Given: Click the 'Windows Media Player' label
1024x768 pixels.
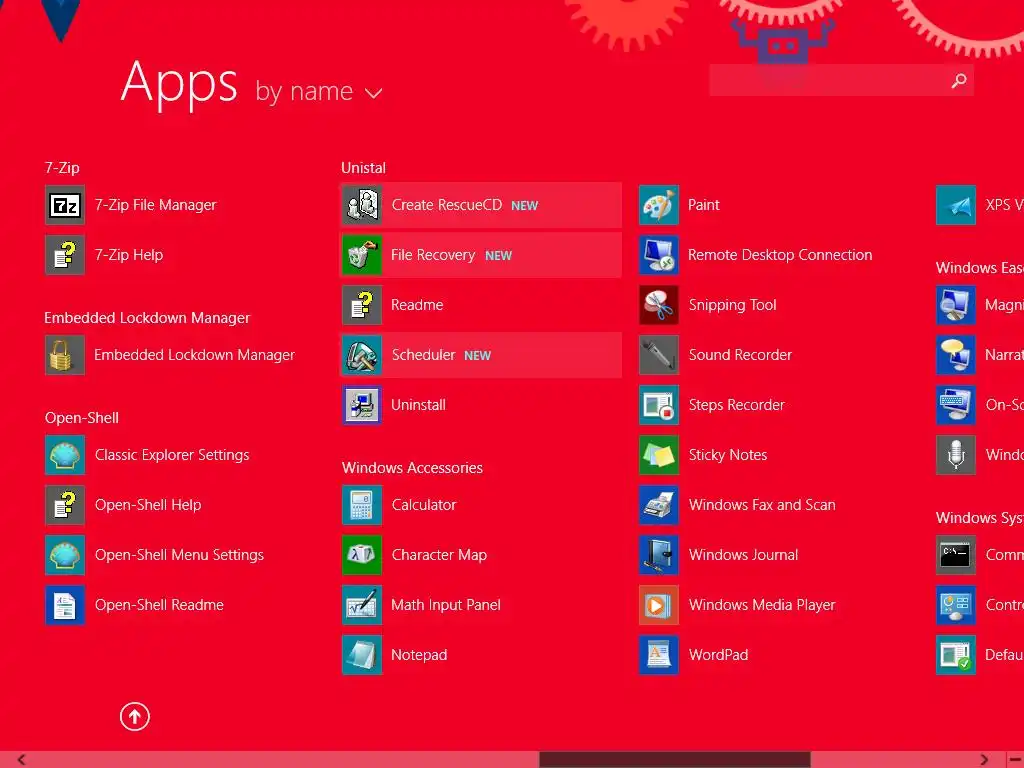Looking at the screenshot, I should pyautogui.click(x=761, y=605).
